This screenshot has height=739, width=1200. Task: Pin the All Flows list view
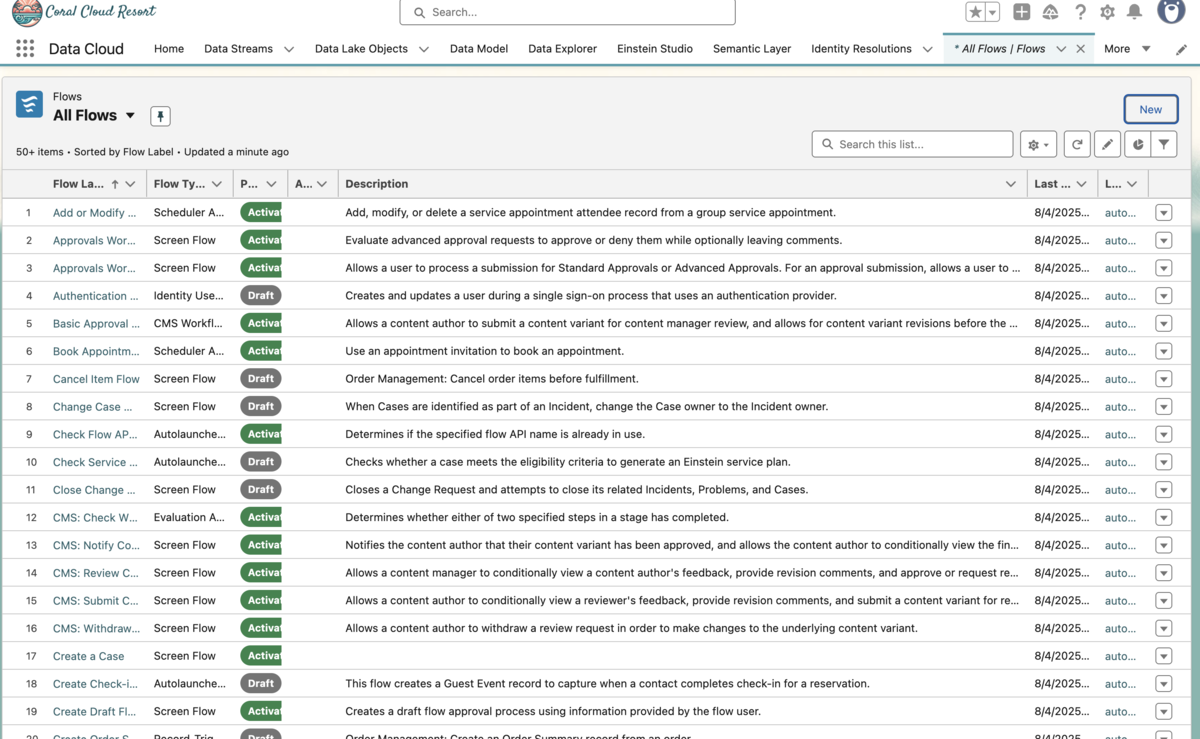(x=160, y=116)
